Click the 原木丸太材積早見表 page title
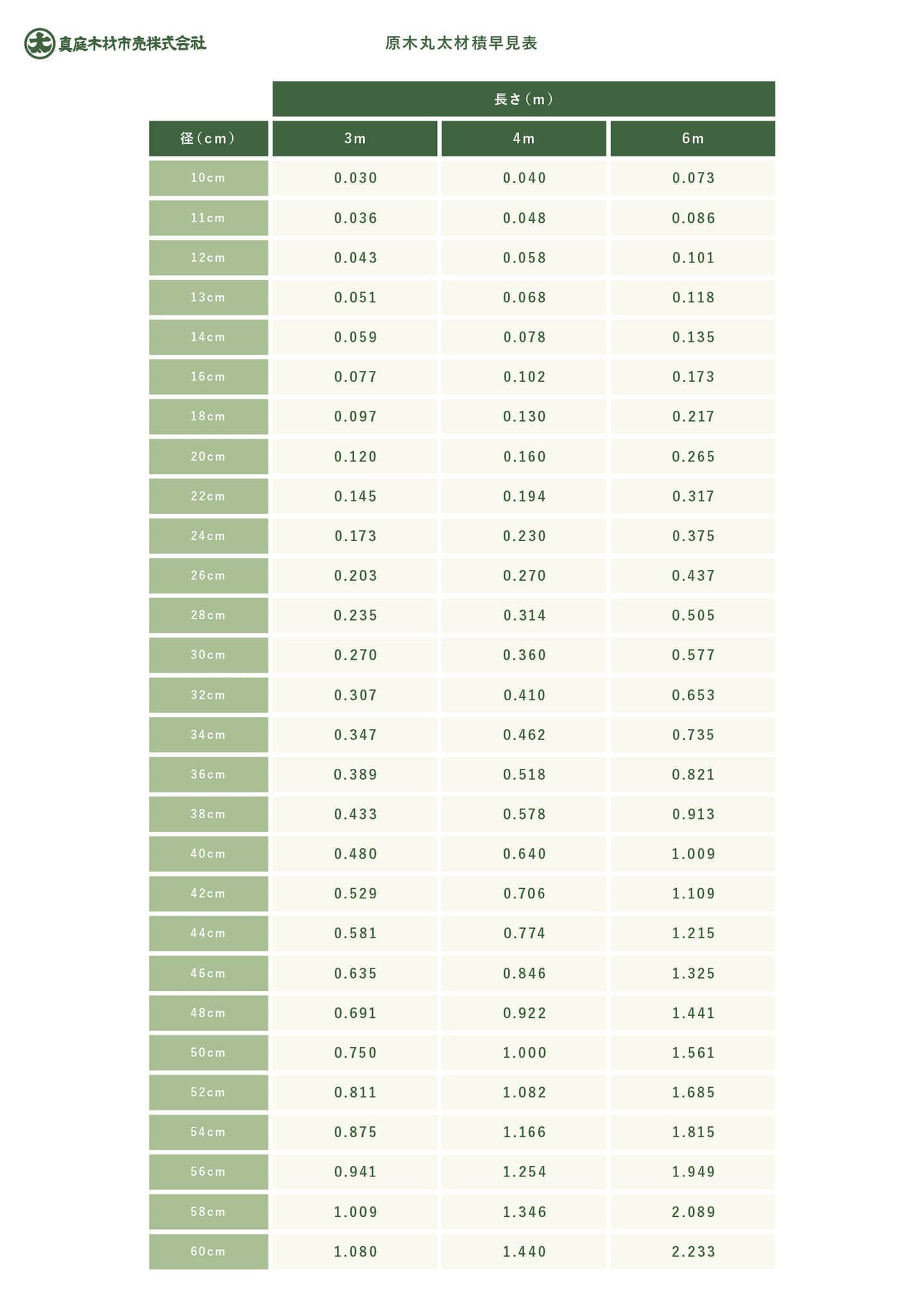The width and height of the screenshot is (924, 1306). coord(461,43)
